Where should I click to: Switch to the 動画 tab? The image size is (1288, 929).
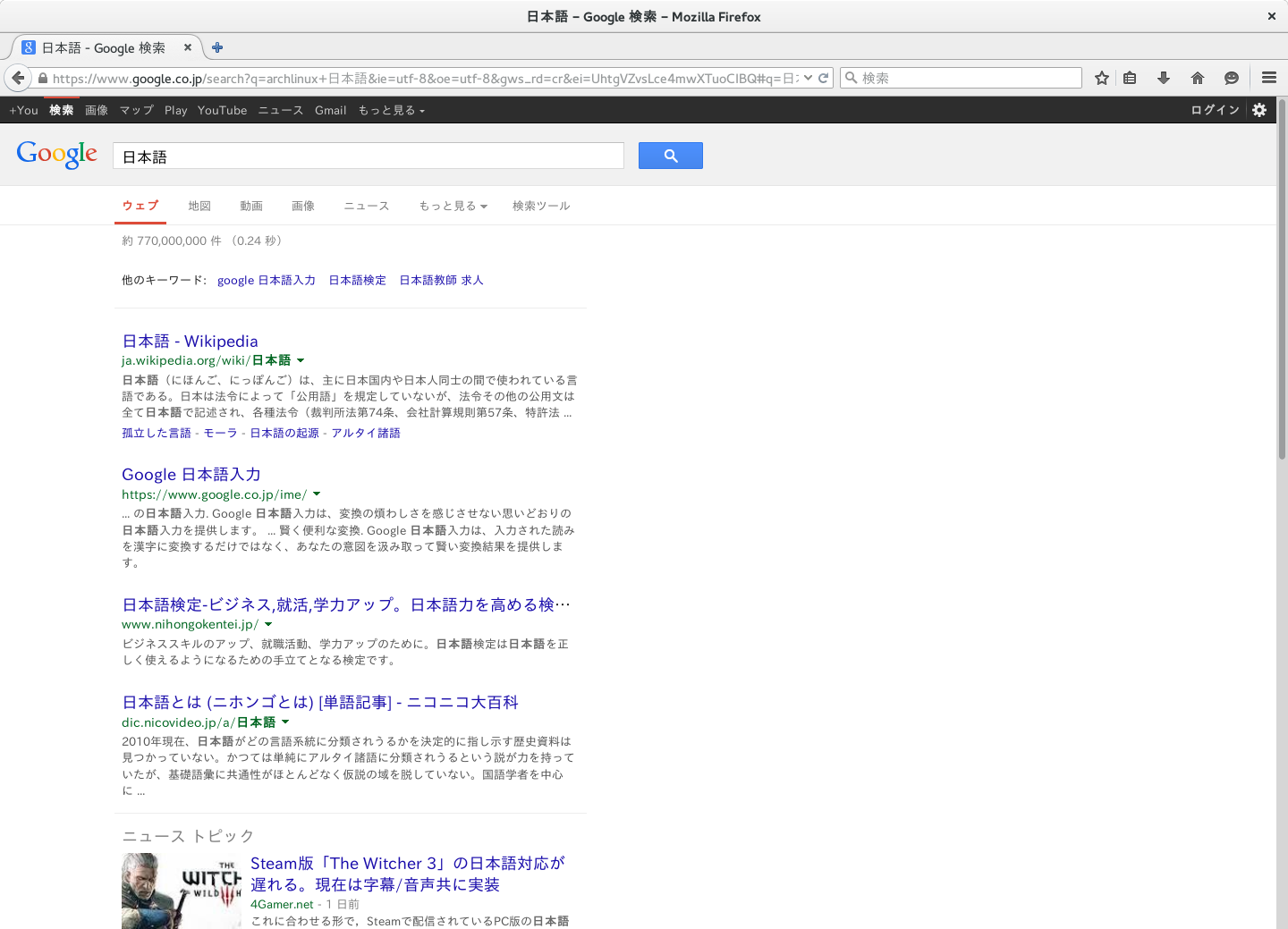click(251, 206)
